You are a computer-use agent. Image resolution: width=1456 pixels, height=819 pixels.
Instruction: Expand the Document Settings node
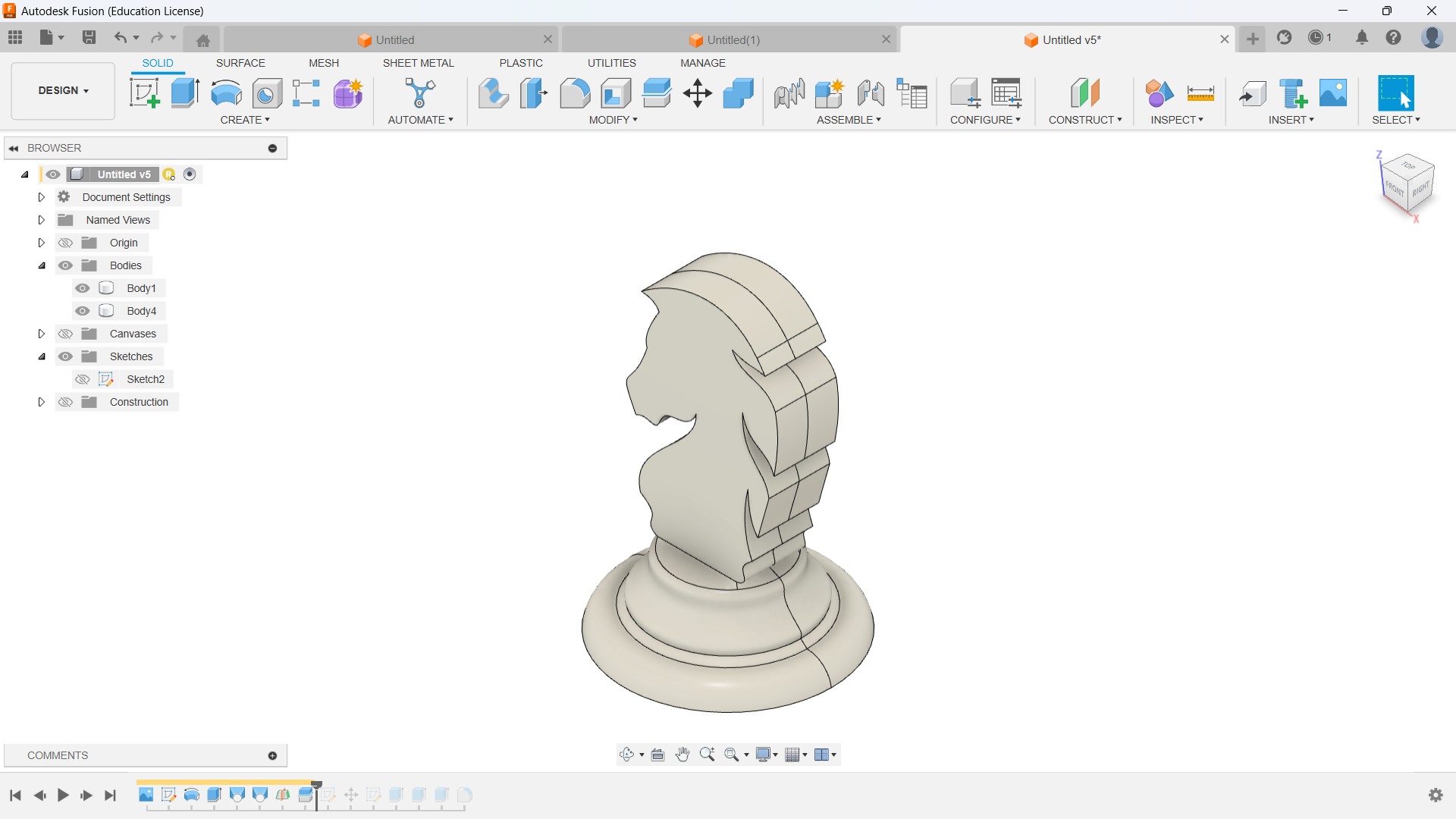pos(42,197)
